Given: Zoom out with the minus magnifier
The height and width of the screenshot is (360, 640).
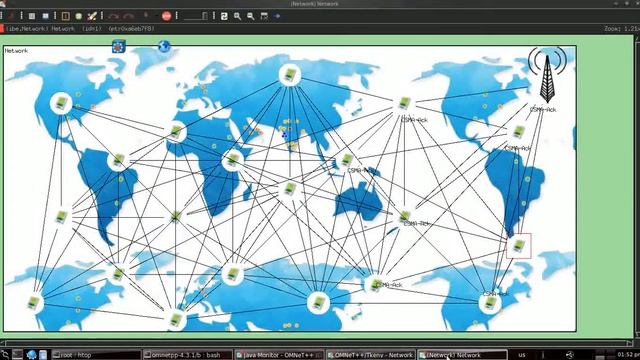Looking at the screenshot, I should pyautogui.click(x=251, y=16).
